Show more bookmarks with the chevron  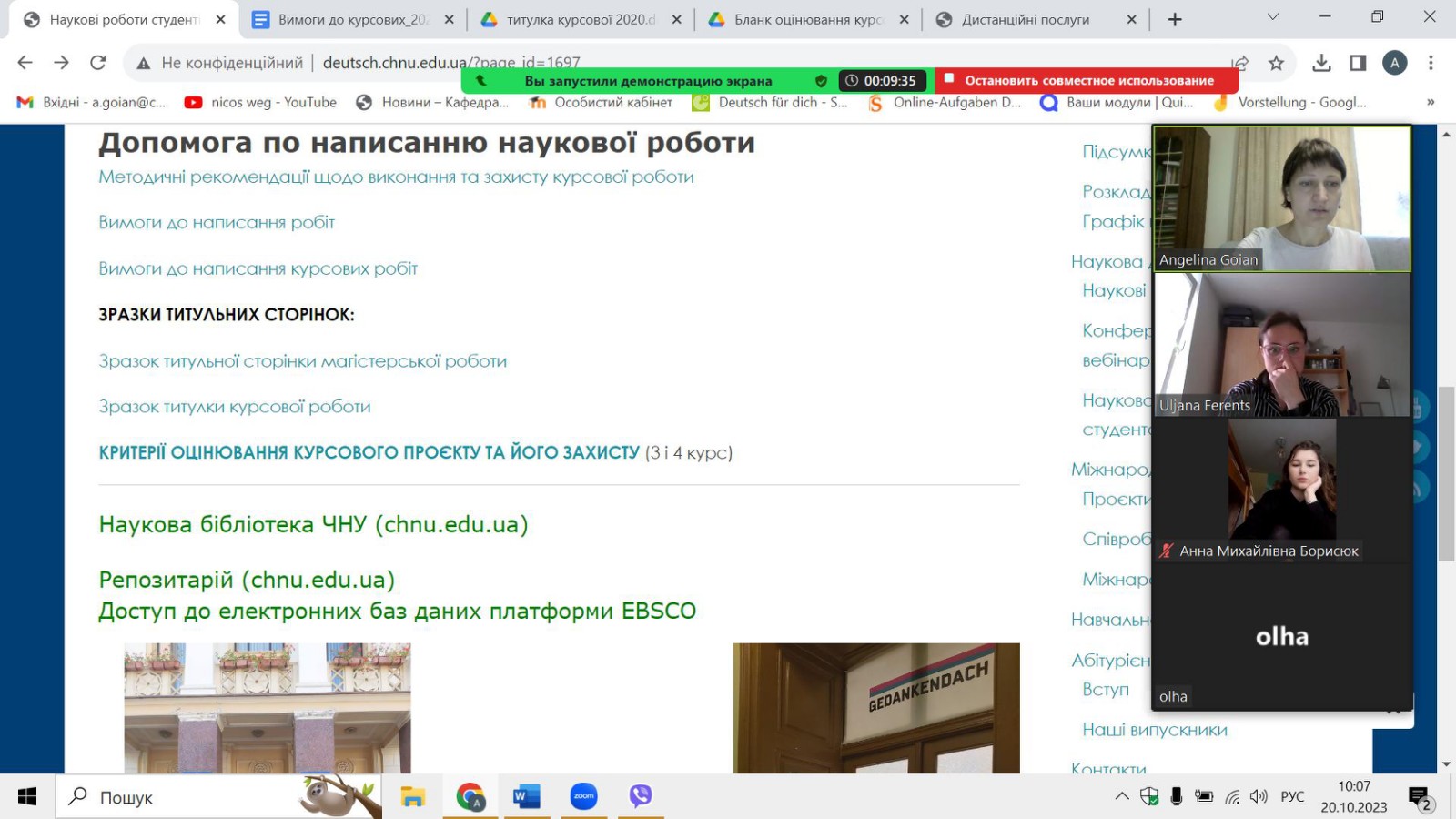tap(1431, 102)
